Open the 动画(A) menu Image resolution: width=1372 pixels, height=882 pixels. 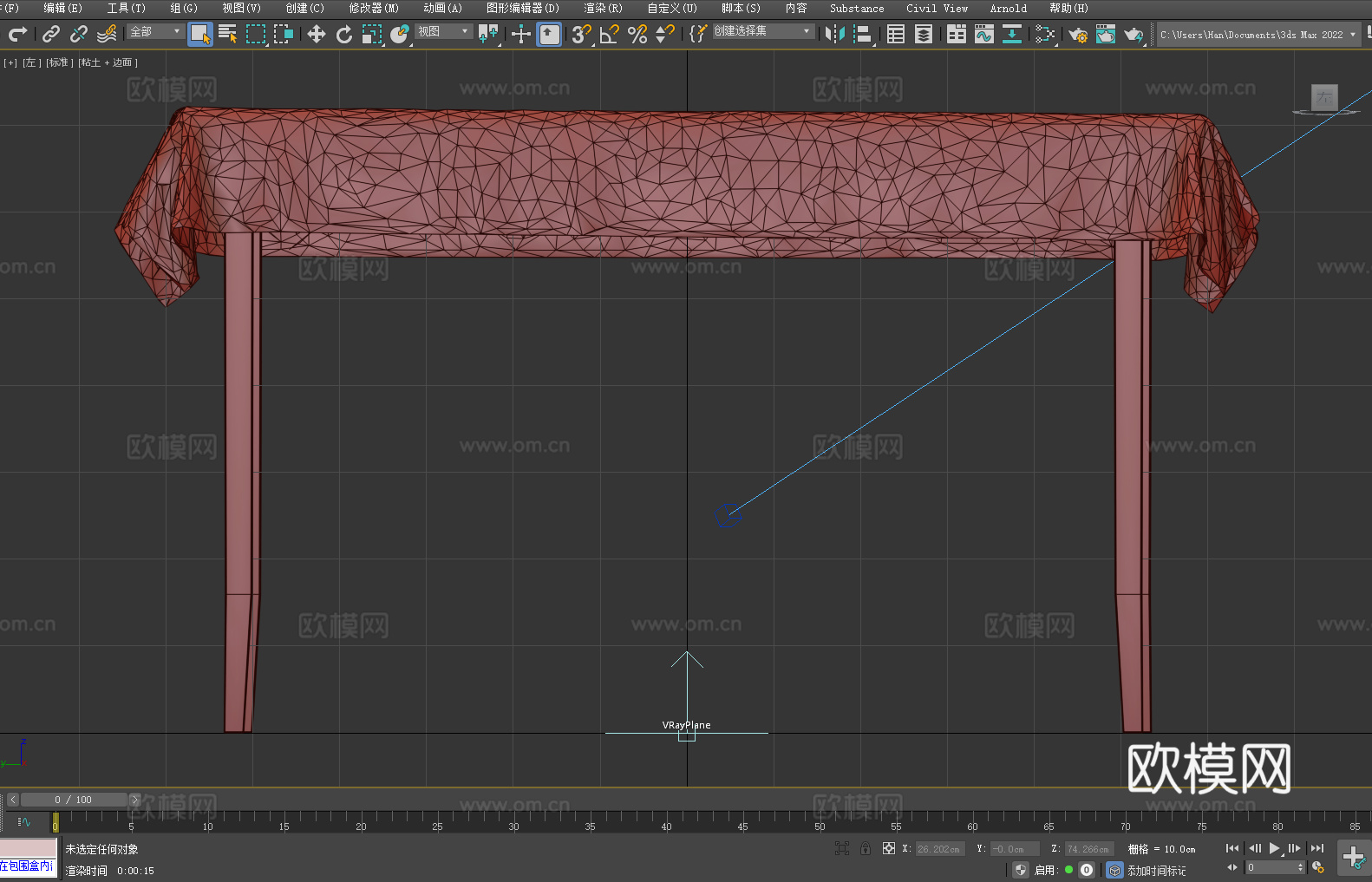pos(442,8)
